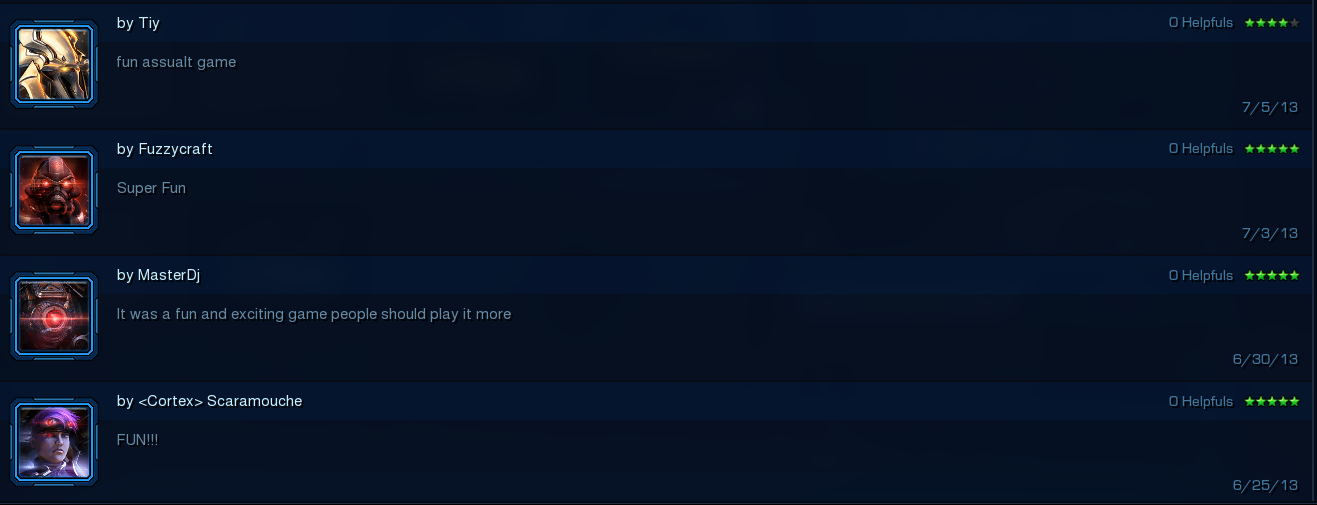Viewport: 1317px width, 505px height.
Task: Select the review text 'fun assualt game'
Action: pyautogui.click(x=176, y=62)
